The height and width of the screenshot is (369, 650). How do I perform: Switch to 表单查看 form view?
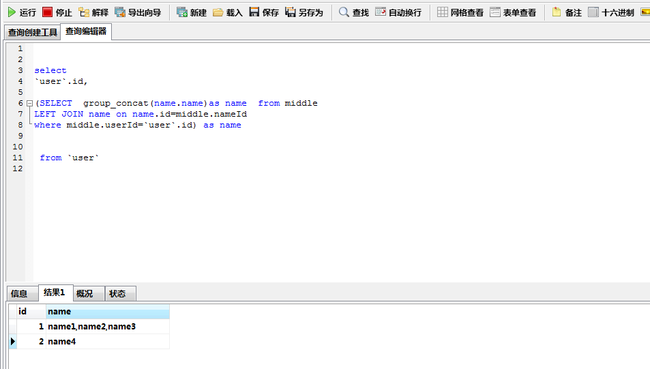[x=513, y=12]
